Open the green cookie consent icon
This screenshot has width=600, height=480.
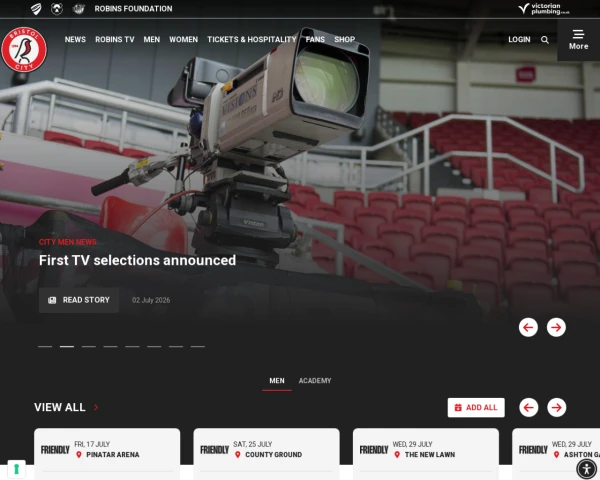pos(16,469)
